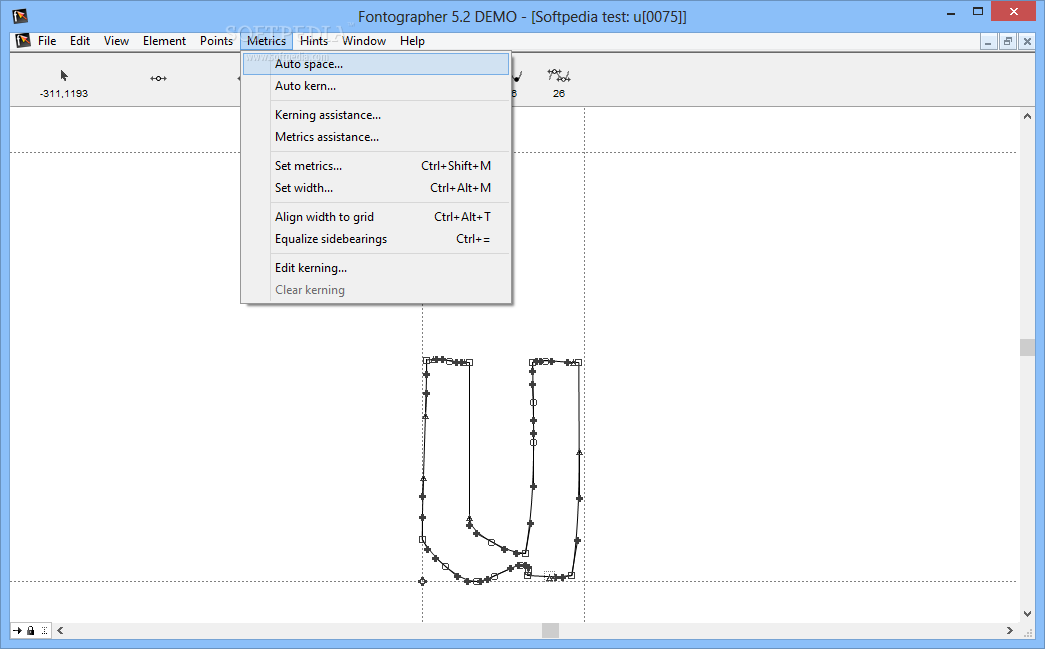1045x649 pixels.
Task: Click the top-left corner point of glyph u
Action: [x=427, y=360]
